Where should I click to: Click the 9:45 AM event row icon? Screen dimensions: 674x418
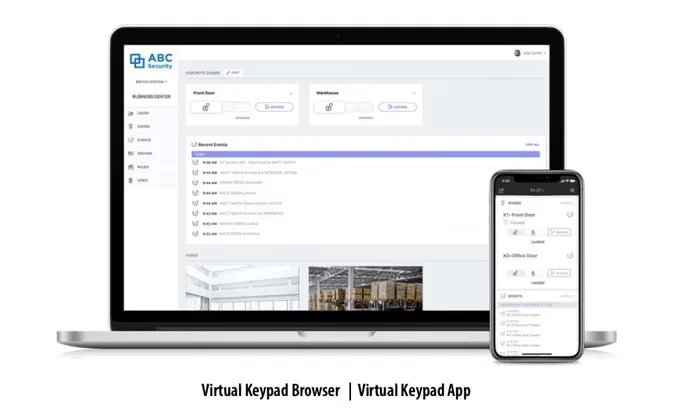click(195, 172)
